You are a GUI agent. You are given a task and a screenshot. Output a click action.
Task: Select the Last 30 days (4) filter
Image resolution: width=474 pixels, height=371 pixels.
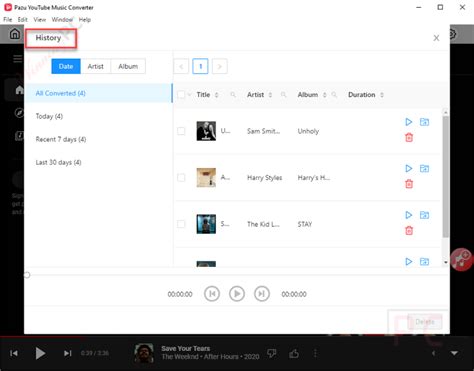[99, 162]
